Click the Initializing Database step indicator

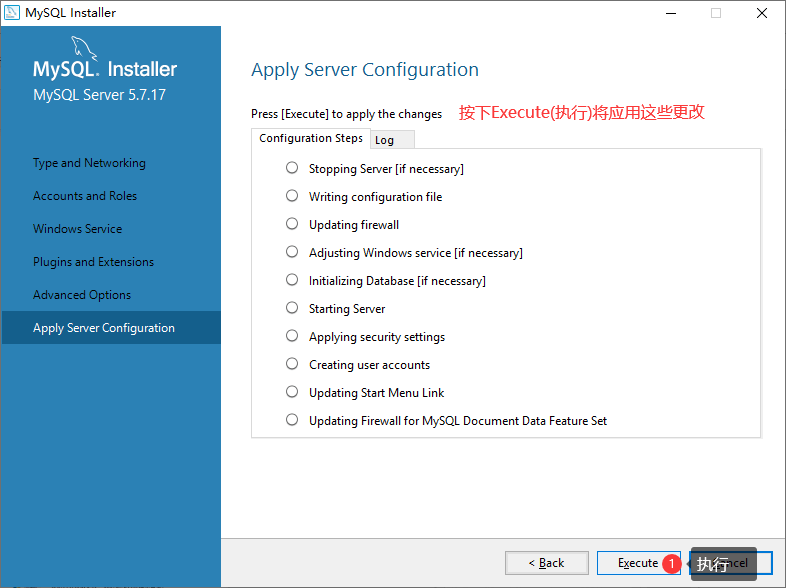click(292, 280)
